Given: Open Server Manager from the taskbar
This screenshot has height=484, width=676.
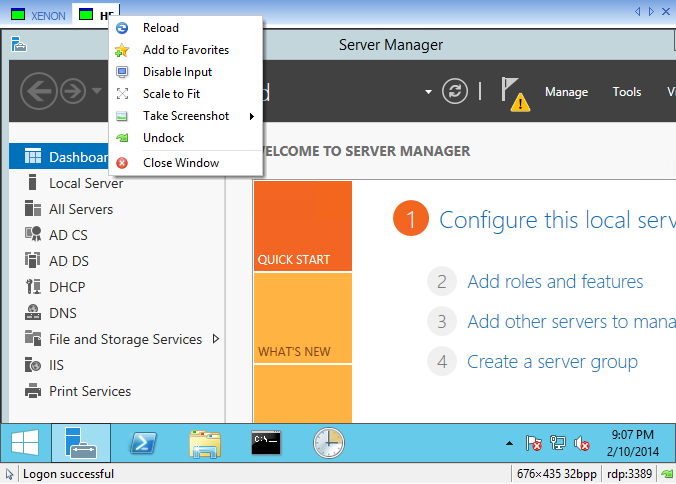Looking at the screenshot, I should coord(81,443).
